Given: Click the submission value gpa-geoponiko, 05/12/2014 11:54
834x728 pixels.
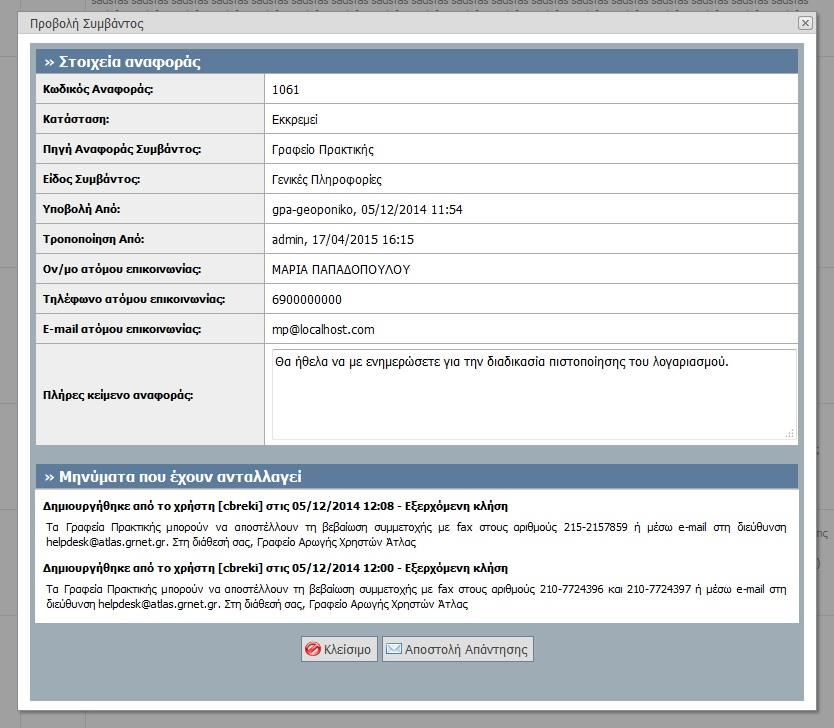Looking at the screenshot, I should point(367,210).
